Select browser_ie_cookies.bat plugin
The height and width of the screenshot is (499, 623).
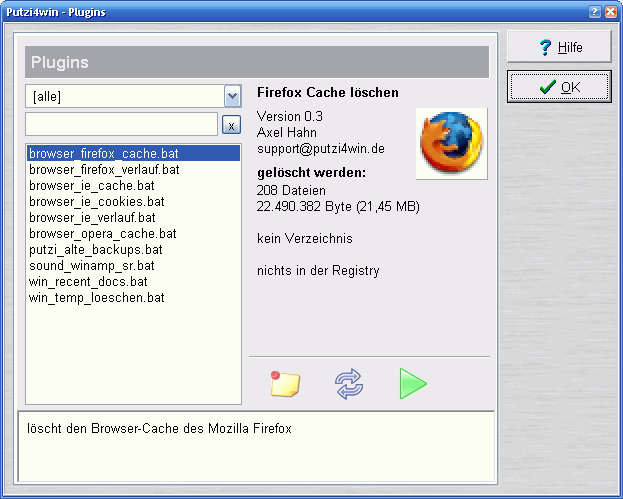coord(134,201)
